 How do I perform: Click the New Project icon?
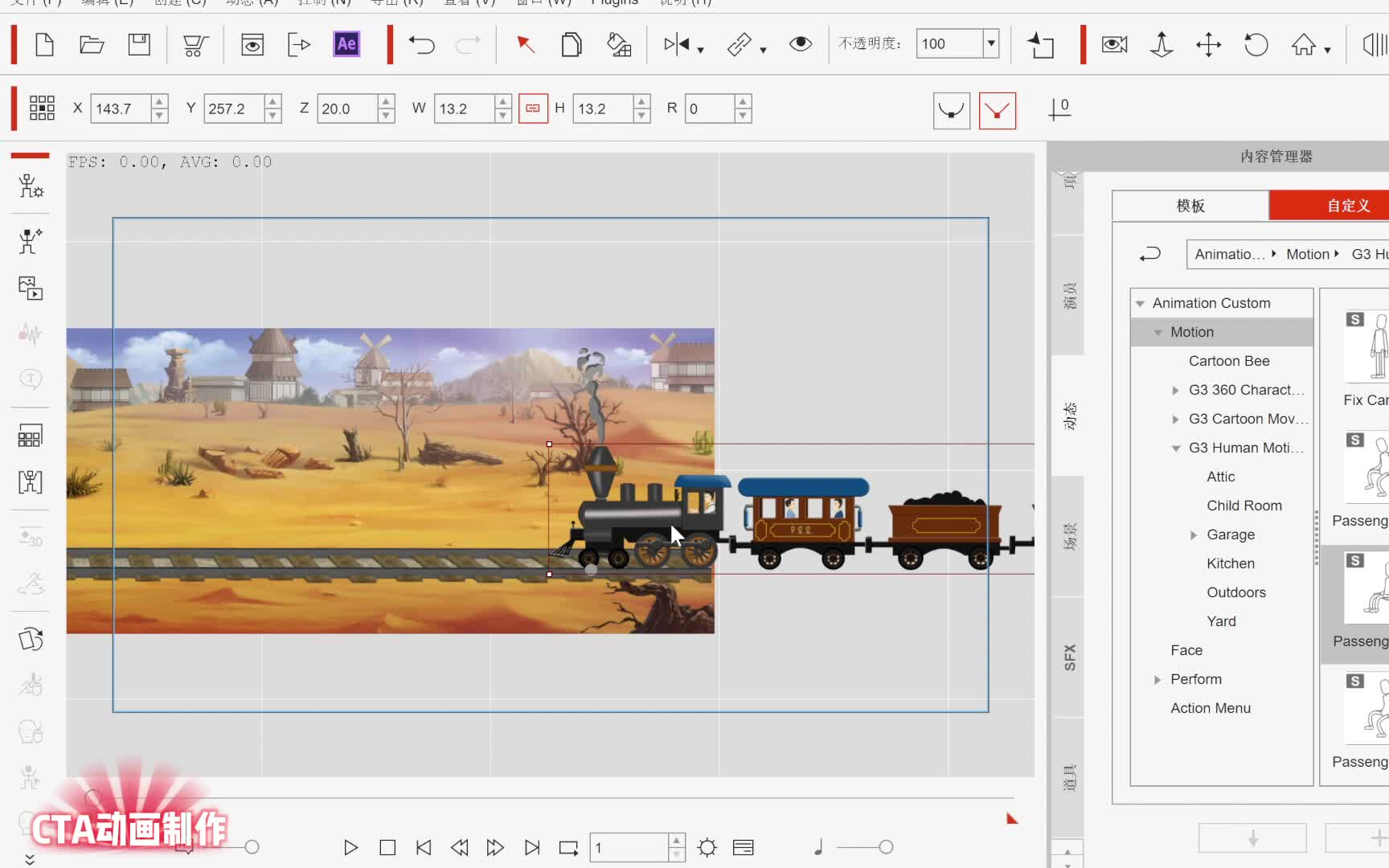[44, 45]
